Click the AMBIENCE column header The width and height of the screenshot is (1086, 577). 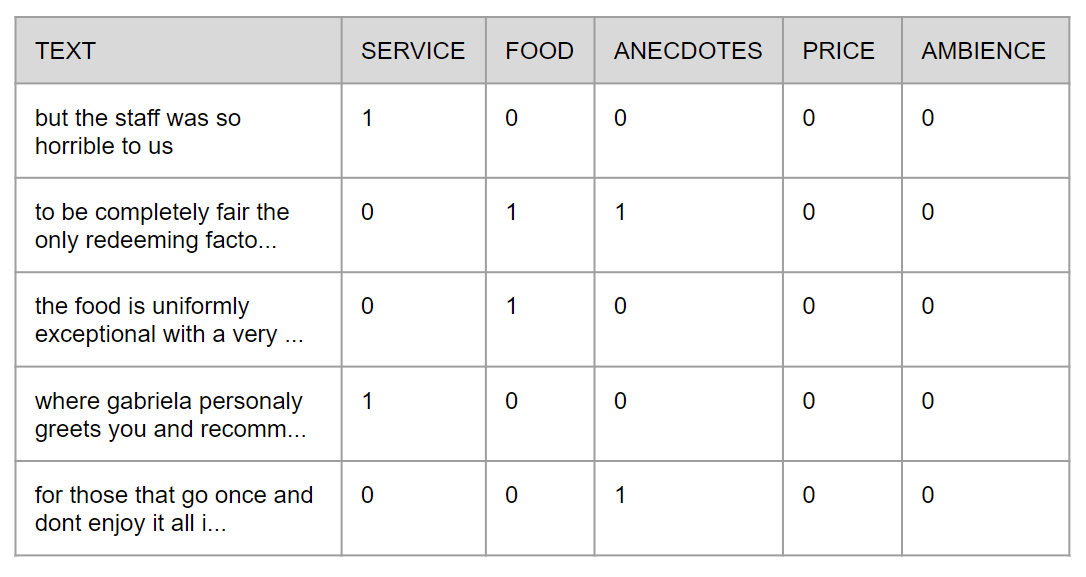coord(986,51)
